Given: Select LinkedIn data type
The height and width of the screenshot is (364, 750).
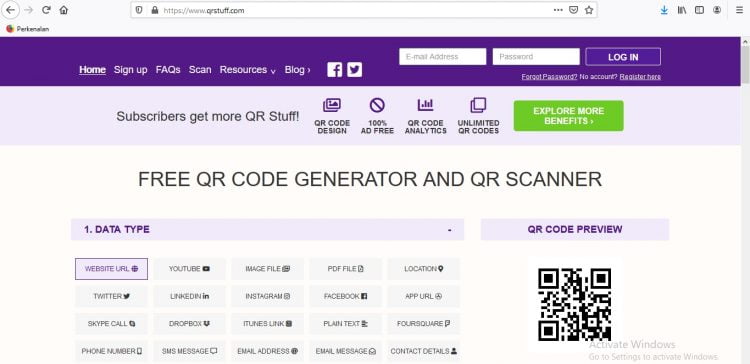Looking at the screenshot, I should (189, 296).
